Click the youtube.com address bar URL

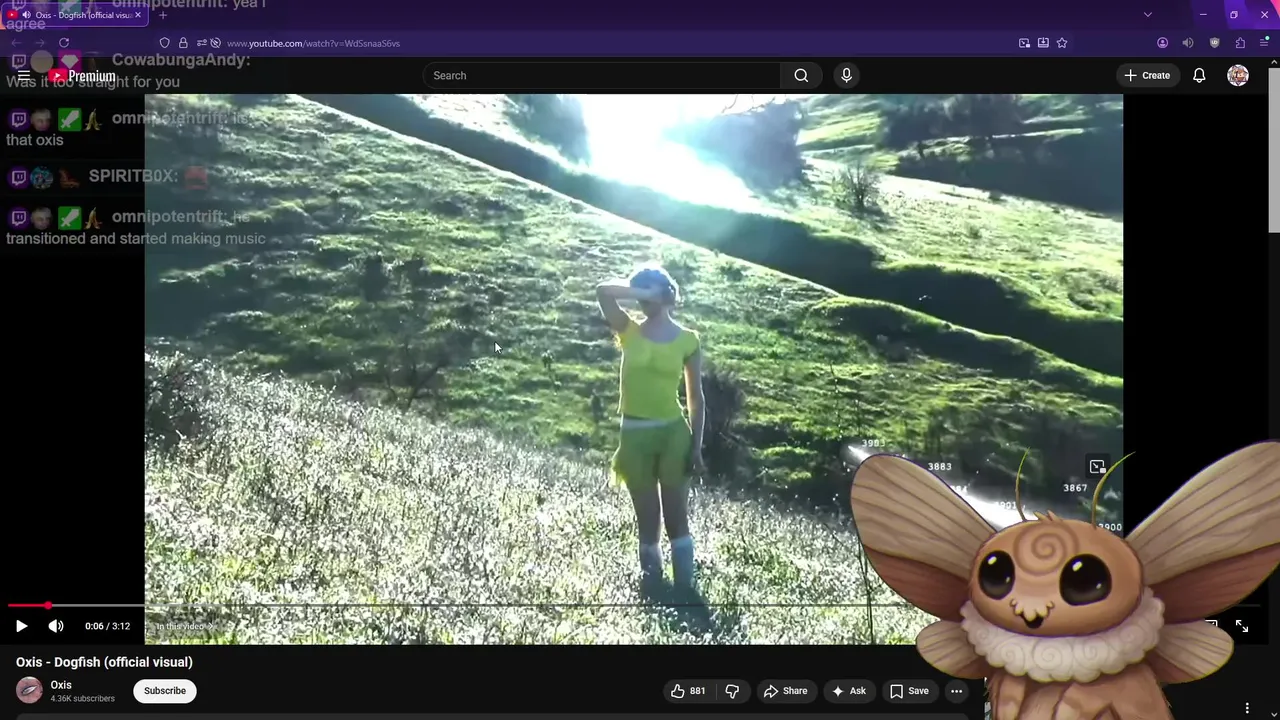point(313,43)
